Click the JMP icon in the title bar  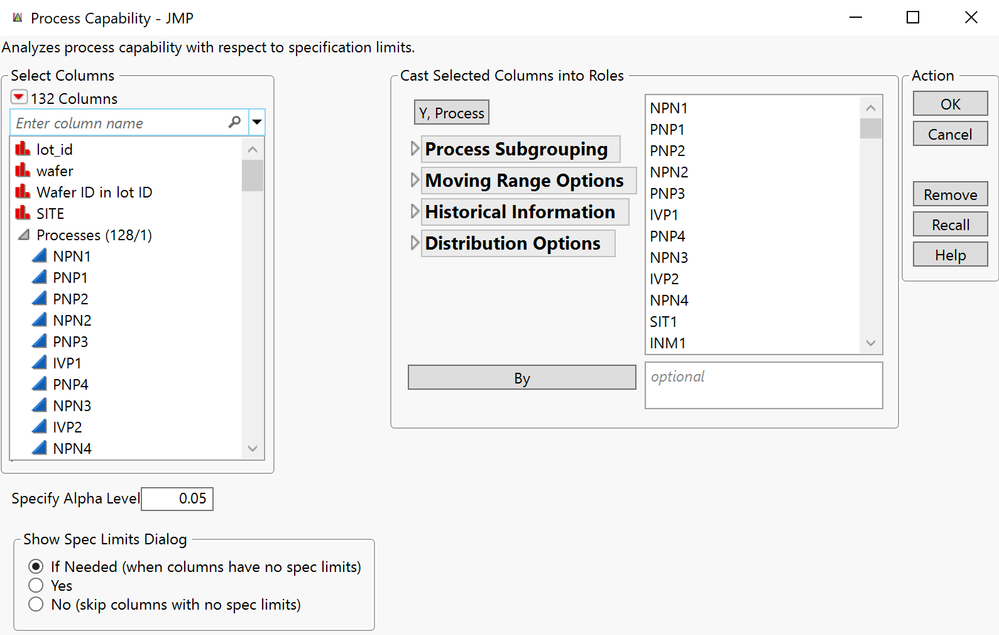[20, 17]
